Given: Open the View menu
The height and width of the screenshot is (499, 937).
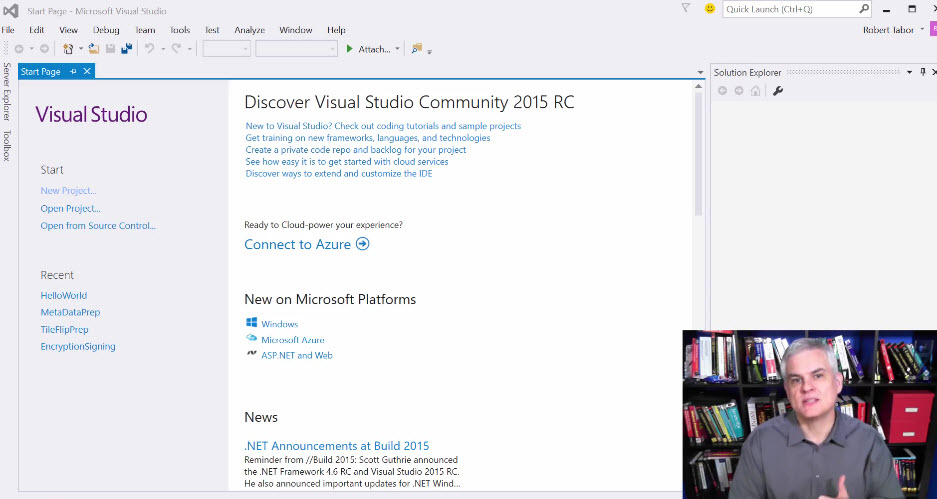Looking at the screenshot, I should click(68, 30).
